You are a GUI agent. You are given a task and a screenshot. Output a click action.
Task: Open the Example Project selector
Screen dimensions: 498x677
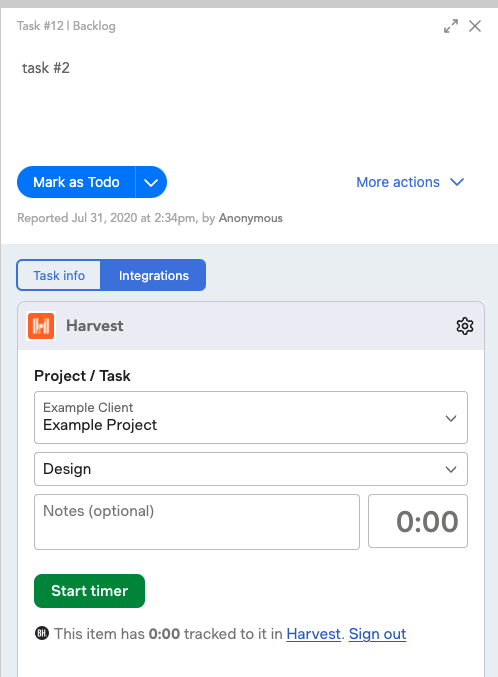coord(251,418)
